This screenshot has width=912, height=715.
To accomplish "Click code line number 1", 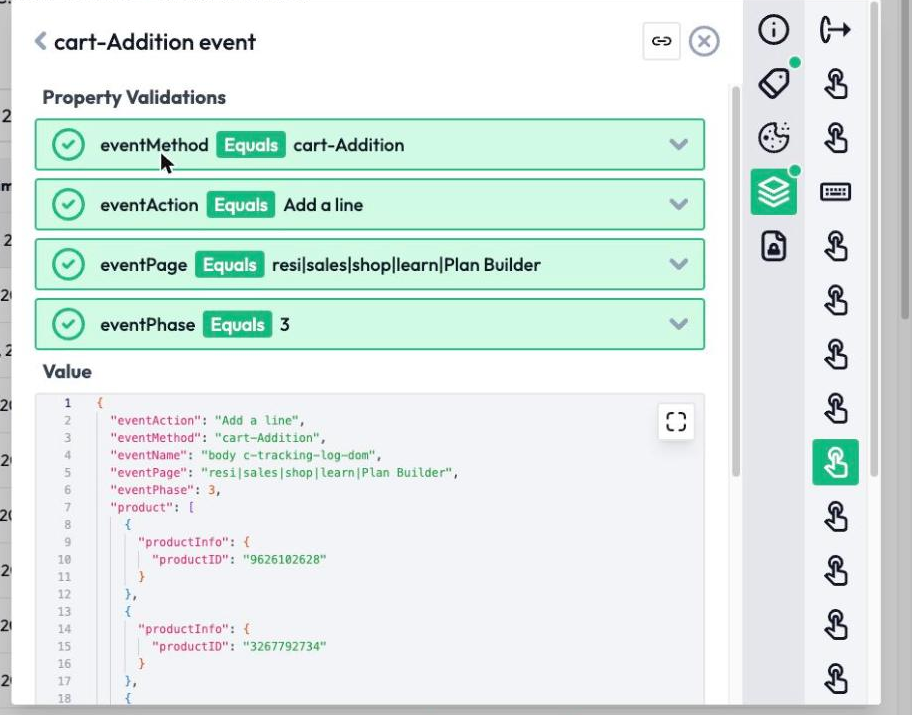I will (x=68, y=403).
